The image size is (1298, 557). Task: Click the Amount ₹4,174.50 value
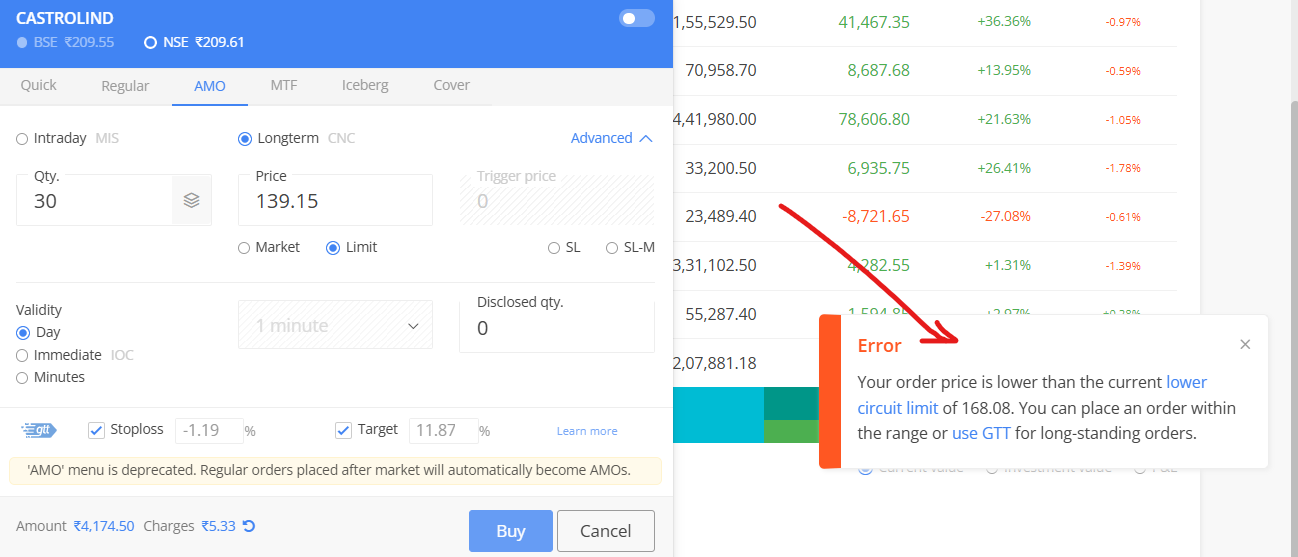coord(104,526)
